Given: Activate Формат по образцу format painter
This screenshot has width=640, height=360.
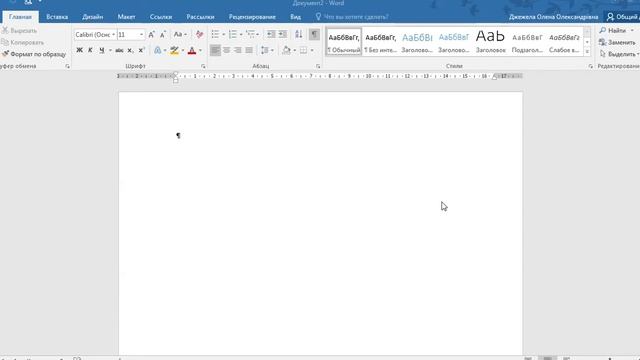Looking at the screenshot, I should 34,54.
